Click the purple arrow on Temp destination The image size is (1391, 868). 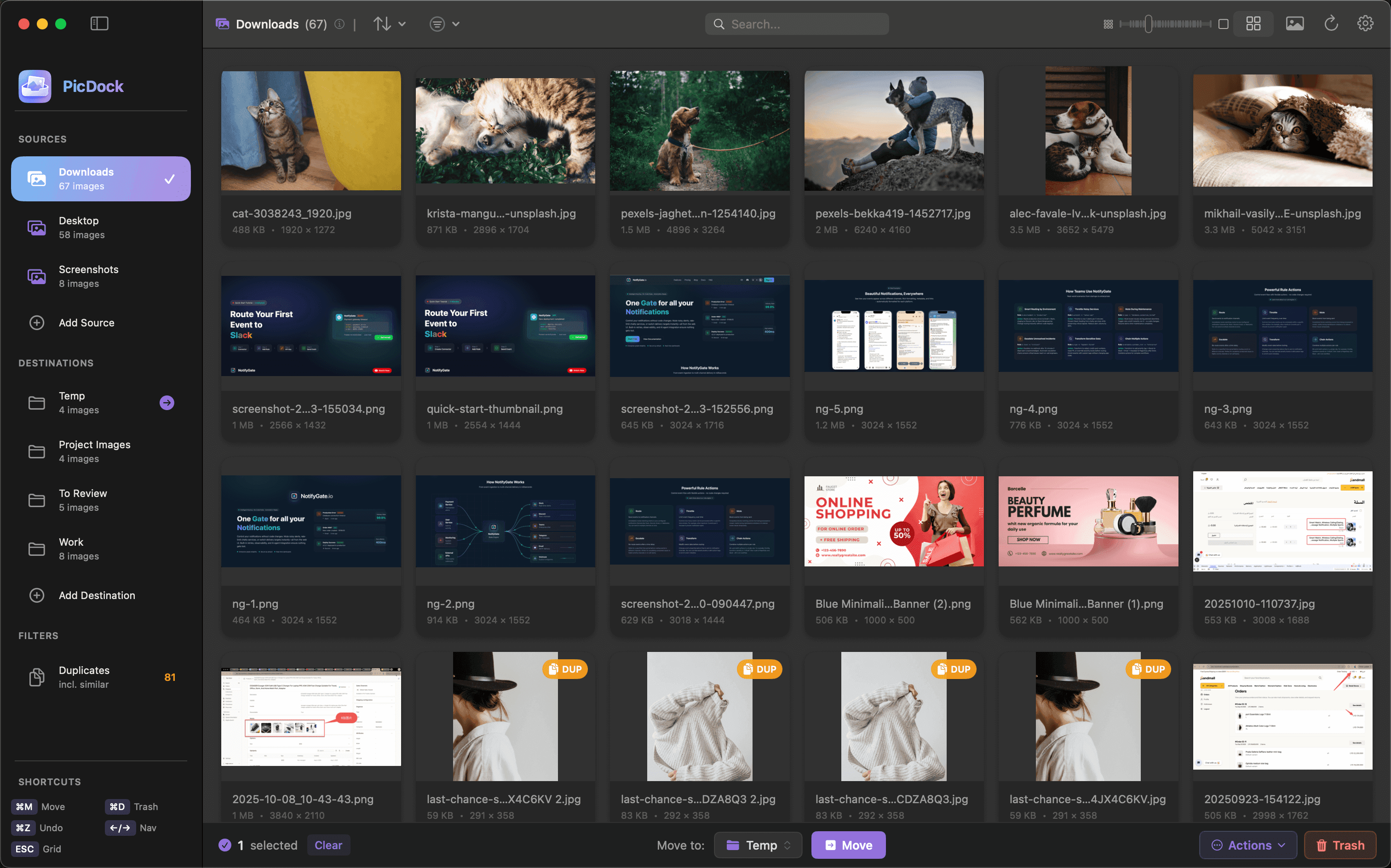[167, 402]
